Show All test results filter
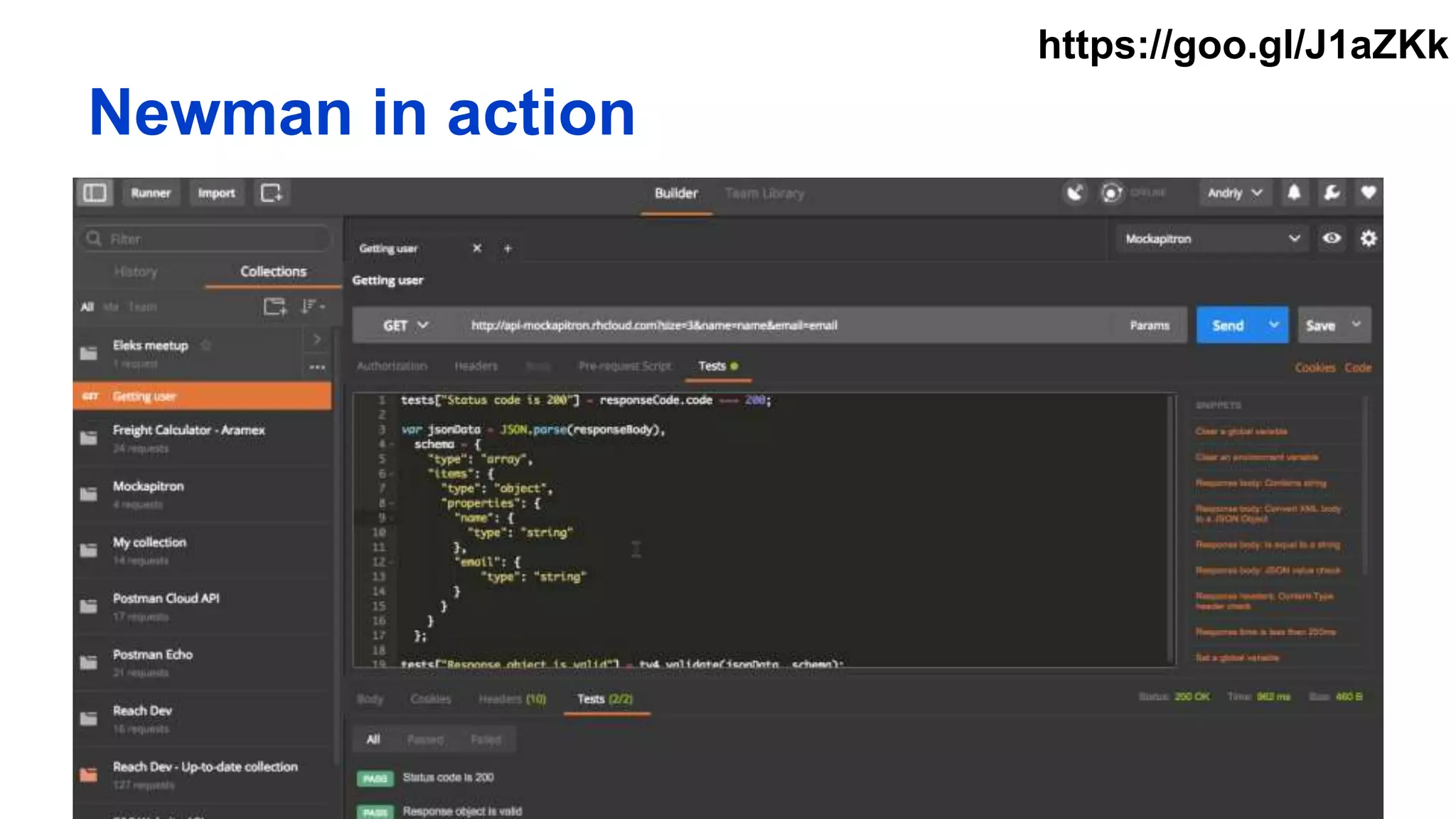Image resolution: width=1456 pixels, height=819 pixels. [x=373, y=739]
